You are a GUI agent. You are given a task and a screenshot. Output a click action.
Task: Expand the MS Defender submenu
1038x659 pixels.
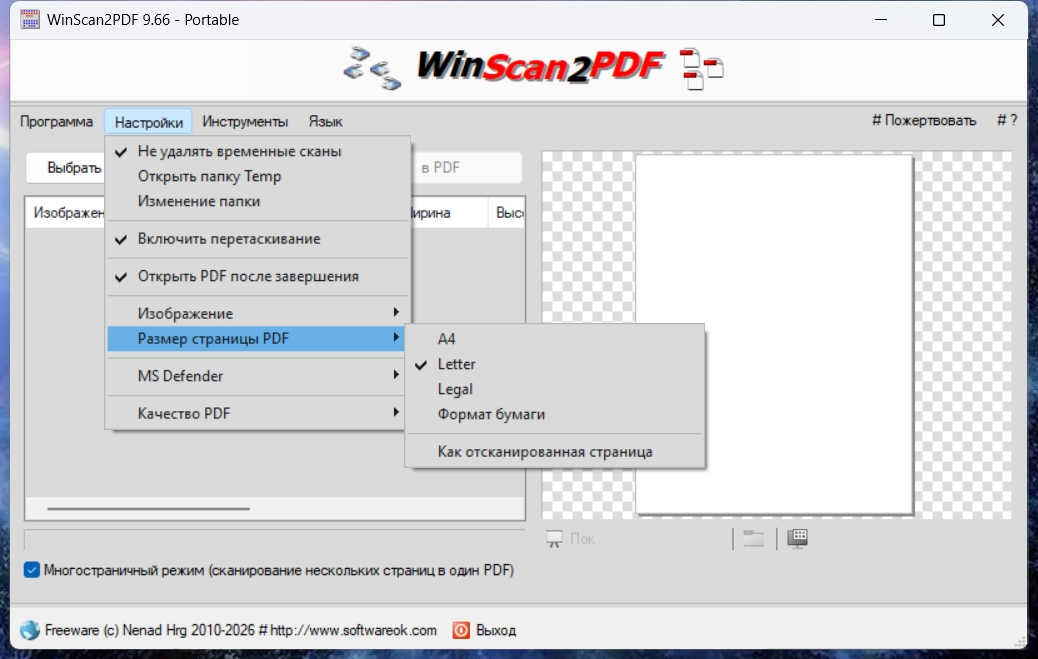point(258,376)
